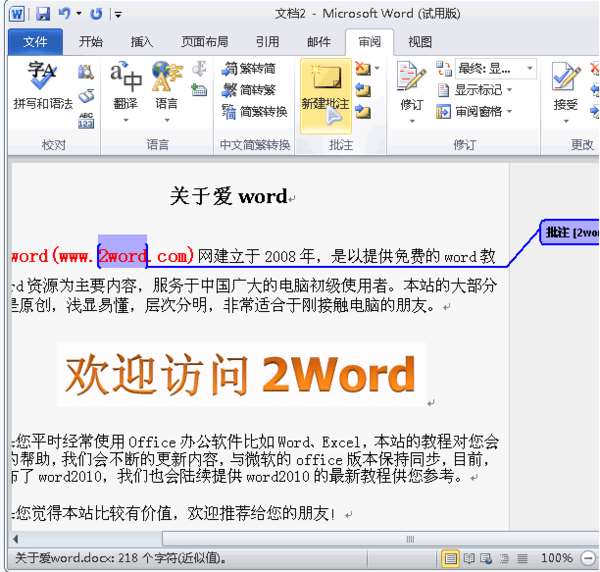
Task: Switch to Print Layout view
Action: point(450,559)
